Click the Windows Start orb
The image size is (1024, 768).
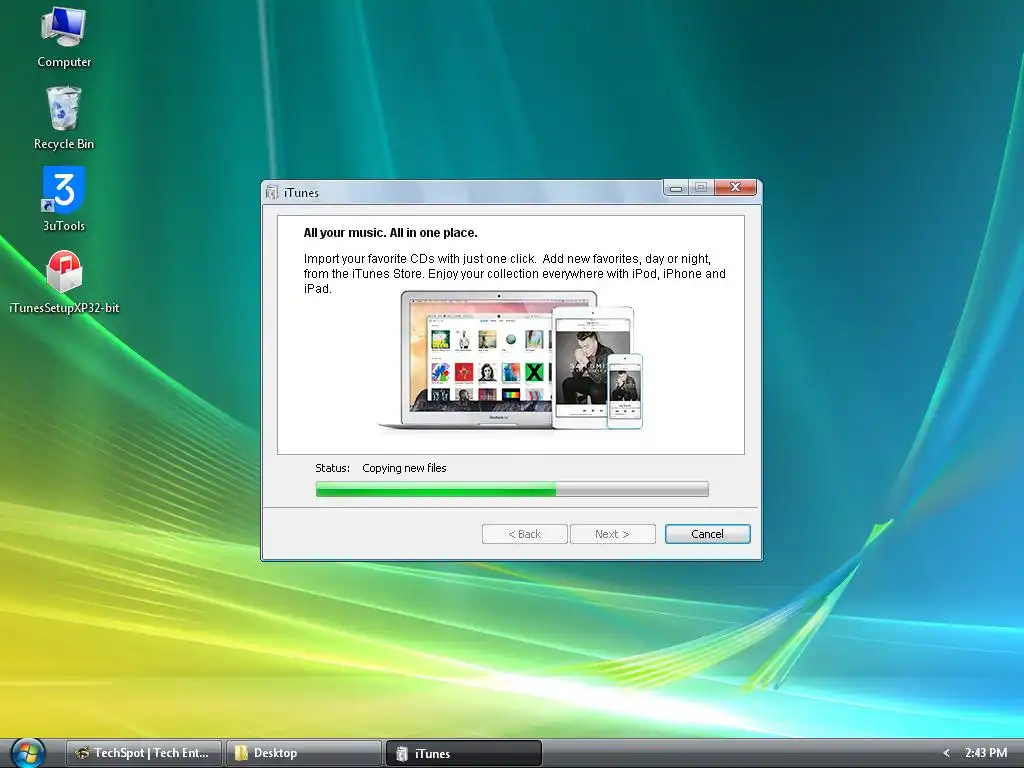click(x=27, y=753)
